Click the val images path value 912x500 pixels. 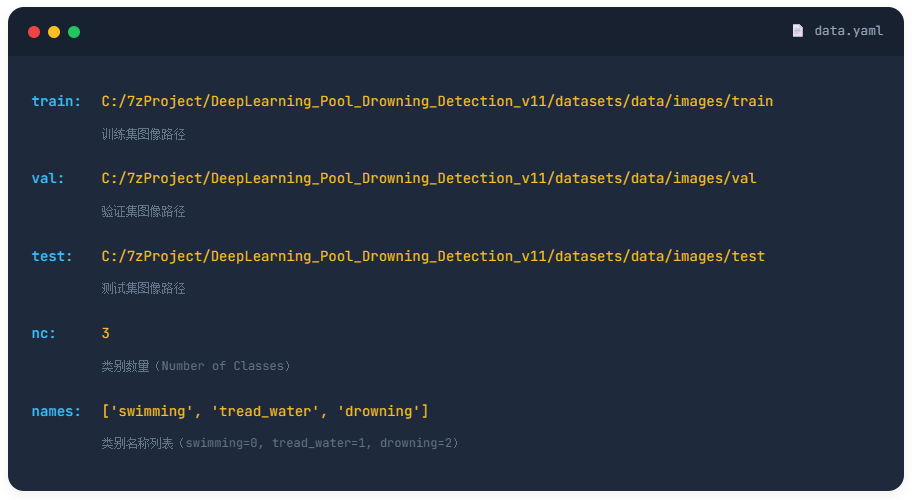pos(429,178)
